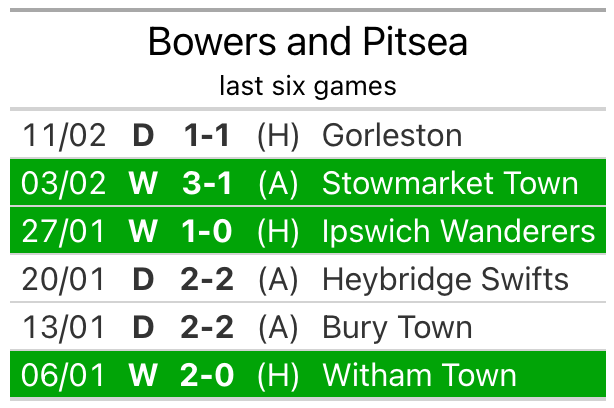This screenshot has height=408, width=614.
Task: Open Ipswich Wanderers team page
Action: point(458,231)
